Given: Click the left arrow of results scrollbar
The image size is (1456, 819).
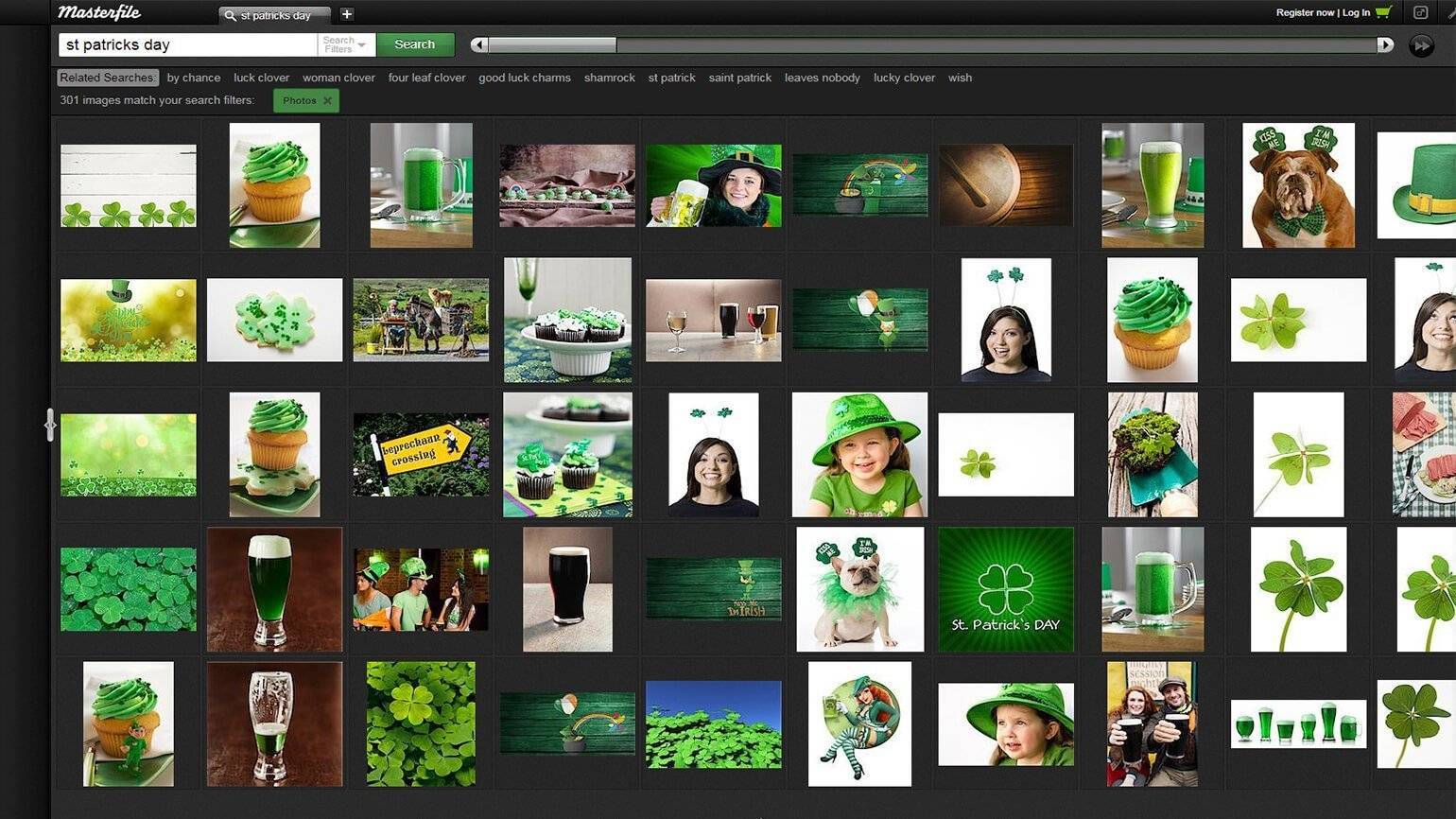Looking at the screenshot, I should (479, 44).
